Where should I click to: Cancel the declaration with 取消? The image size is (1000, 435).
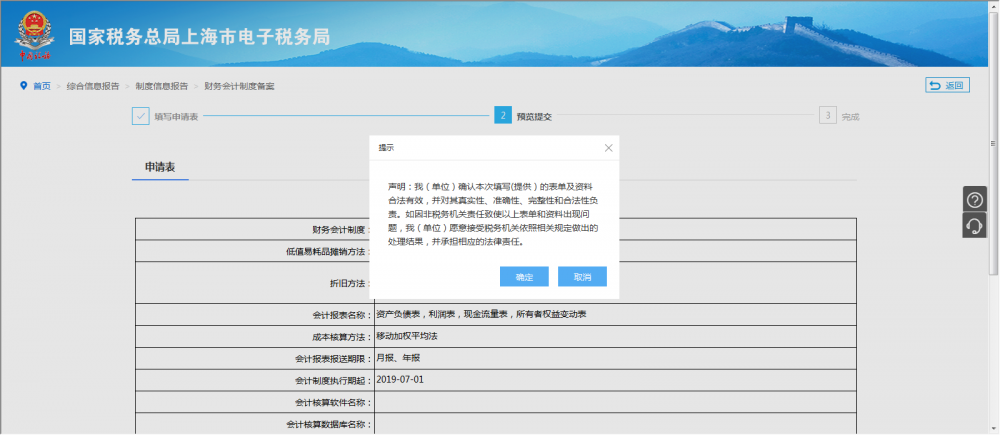pos(582,277)
